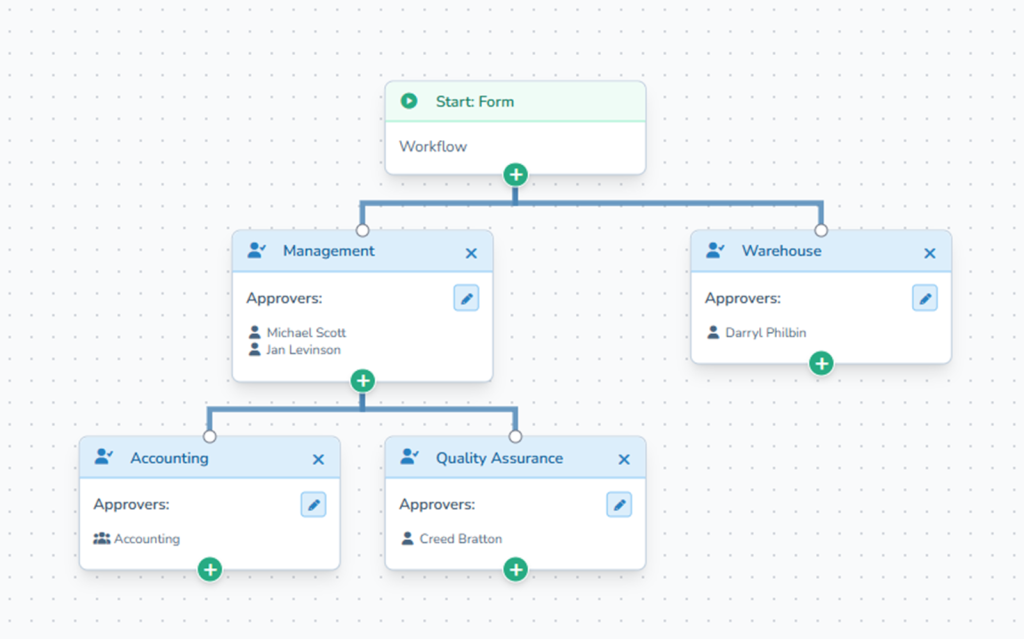
Task: Click approver Creed Bratton
Action: pyautogui.click(x=460, y=539)
